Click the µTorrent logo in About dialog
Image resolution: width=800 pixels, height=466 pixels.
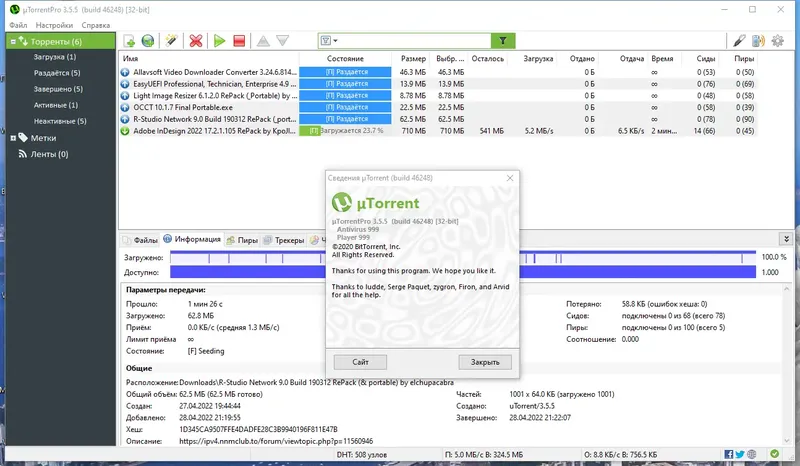pyautogui.click(x=375, y=203)
